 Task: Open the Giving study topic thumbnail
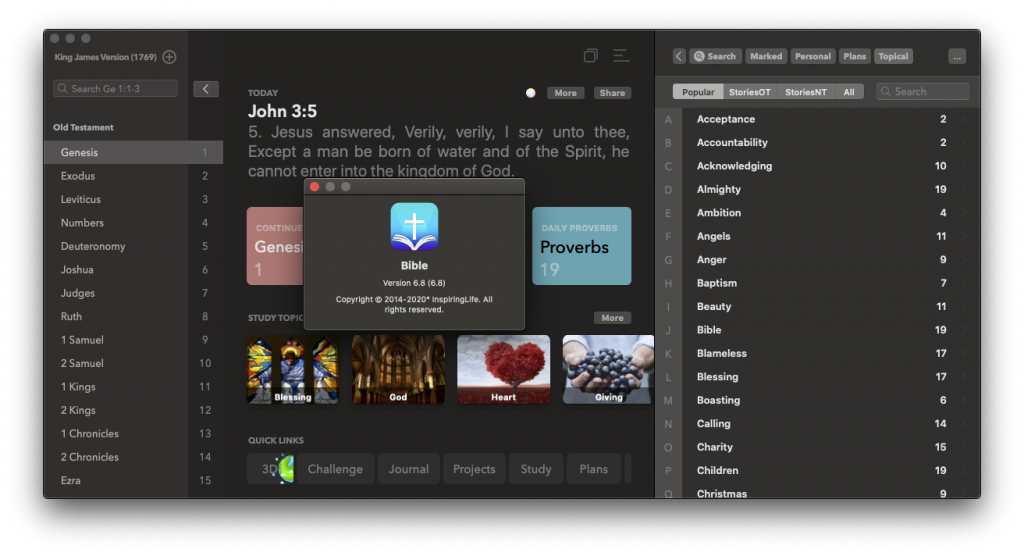(x=608, y=370)
